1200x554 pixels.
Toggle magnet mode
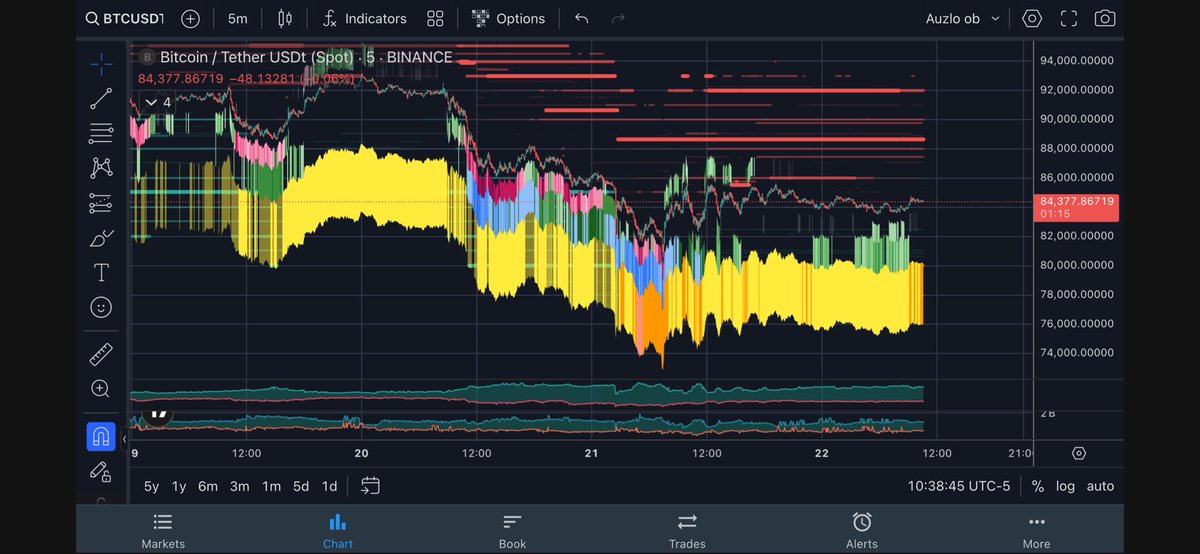101,436
